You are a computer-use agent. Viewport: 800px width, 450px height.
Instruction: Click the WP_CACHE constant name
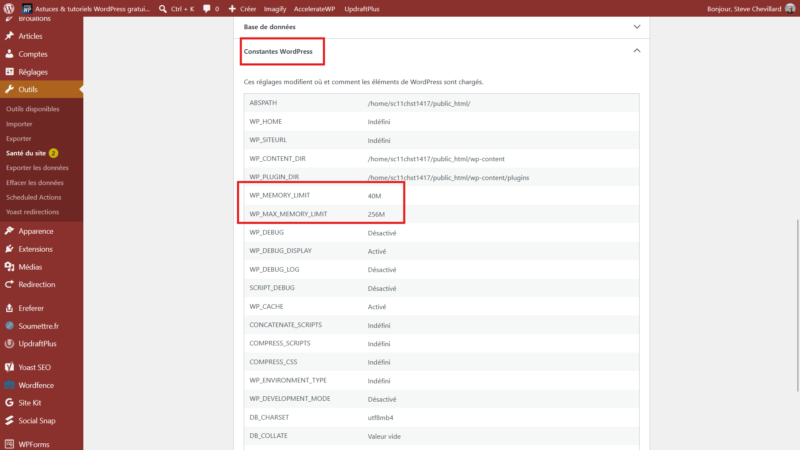pos(266,306)
